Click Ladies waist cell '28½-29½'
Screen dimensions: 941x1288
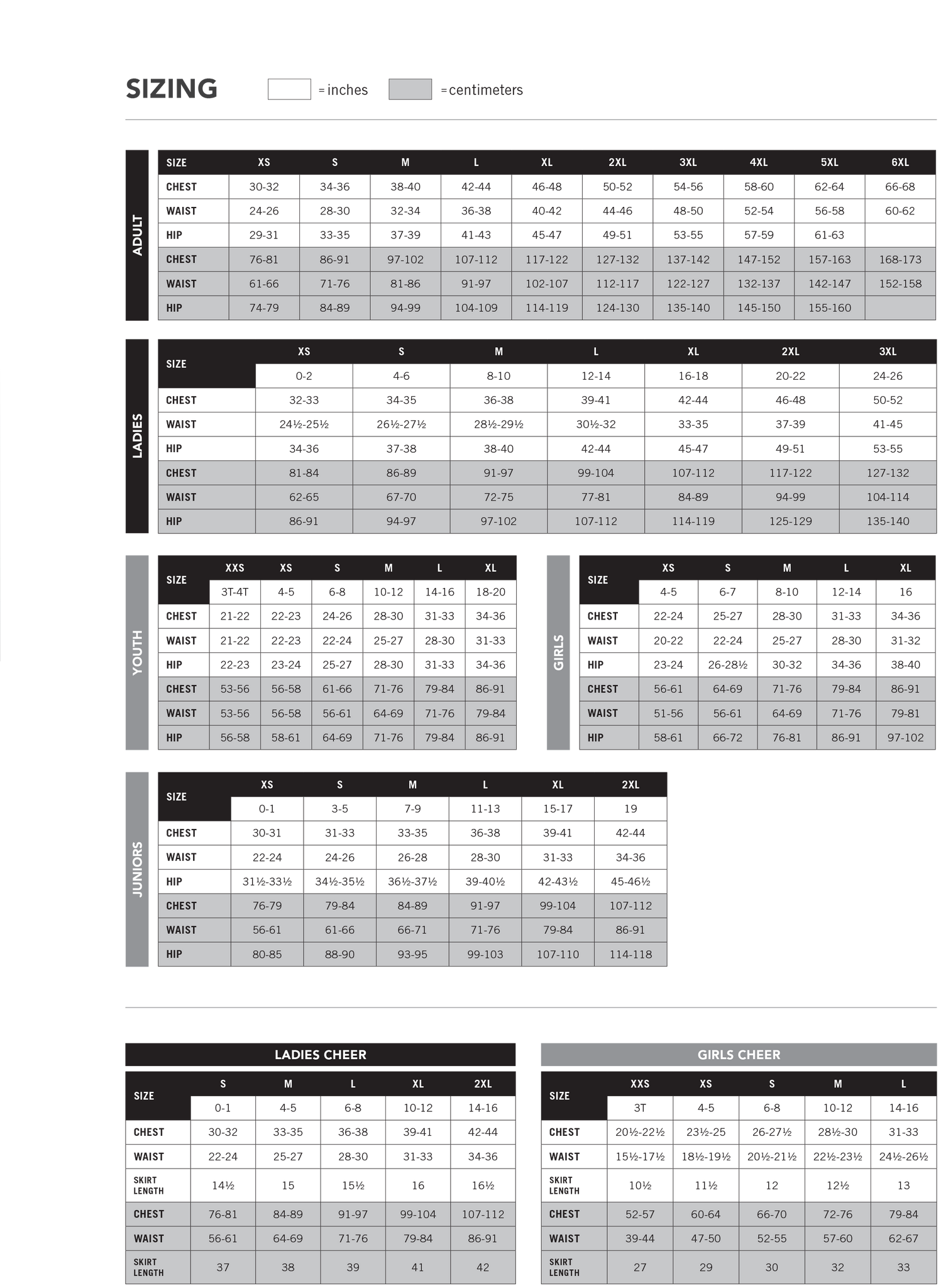[498, 425]
